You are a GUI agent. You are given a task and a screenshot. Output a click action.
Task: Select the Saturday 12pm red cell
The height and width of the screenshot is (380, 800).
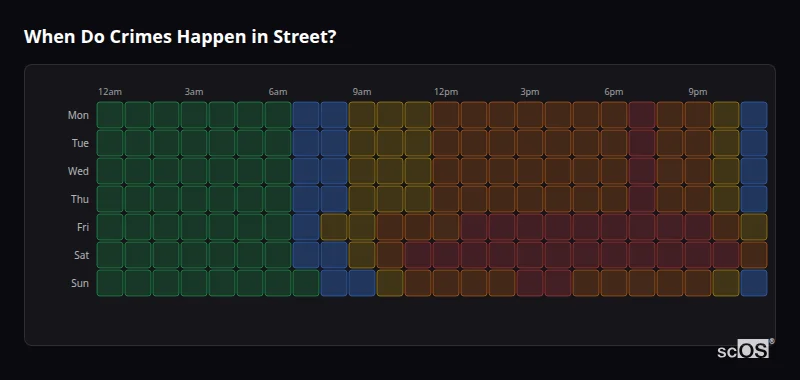tap(446, 255)
